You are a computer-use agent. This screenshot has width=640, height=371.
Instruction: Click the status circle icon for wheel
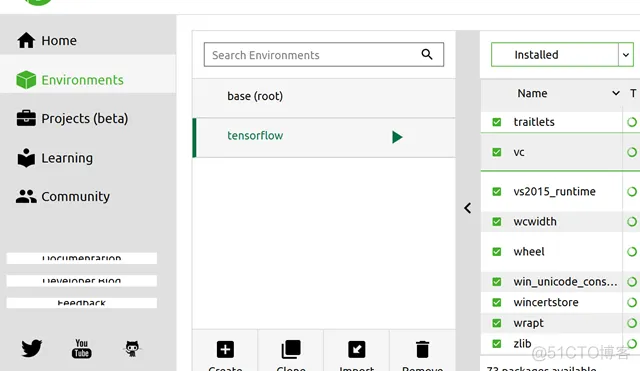click(632, 252)
